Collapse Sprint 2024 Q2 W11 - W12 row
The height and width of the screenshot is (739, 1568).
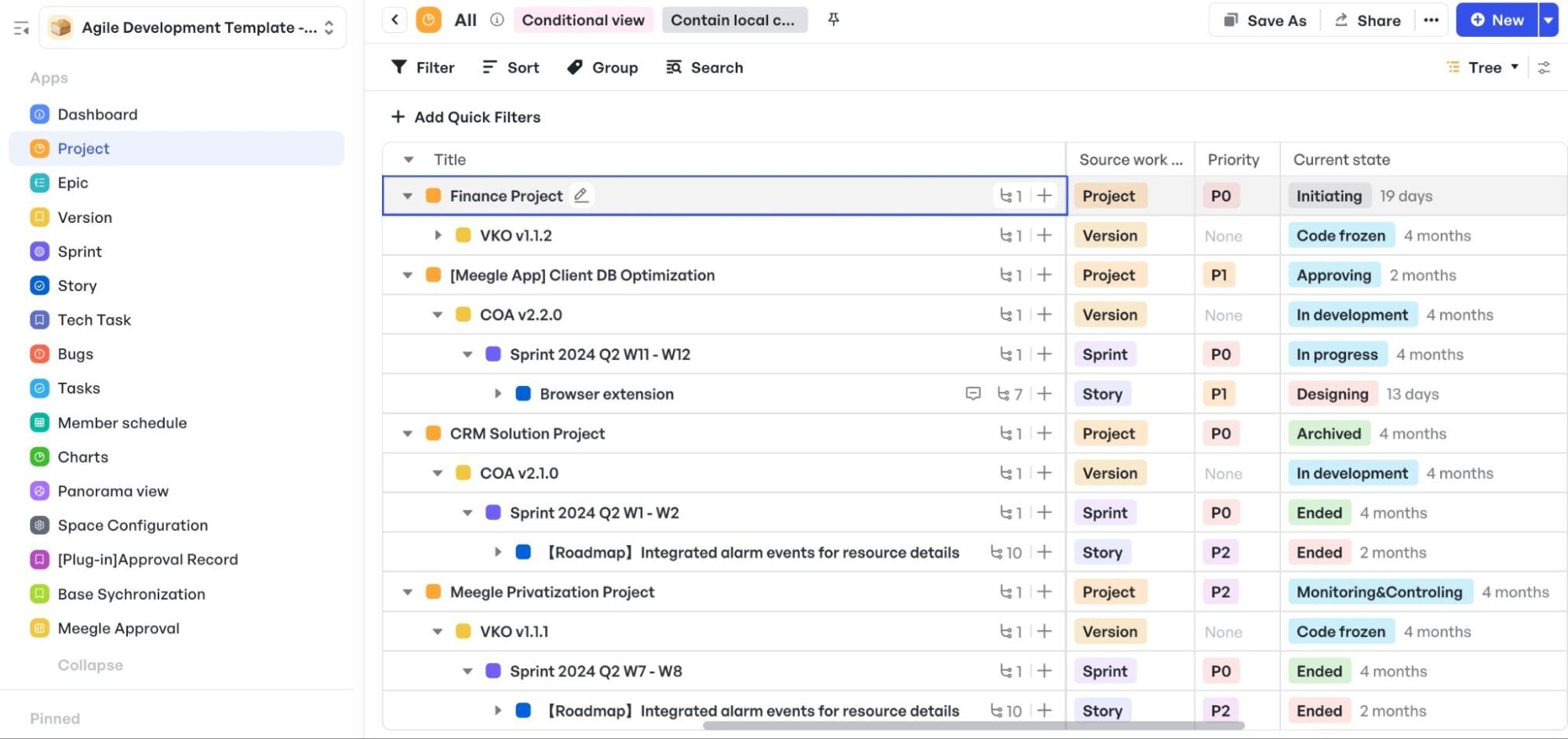tap(467, 355)
